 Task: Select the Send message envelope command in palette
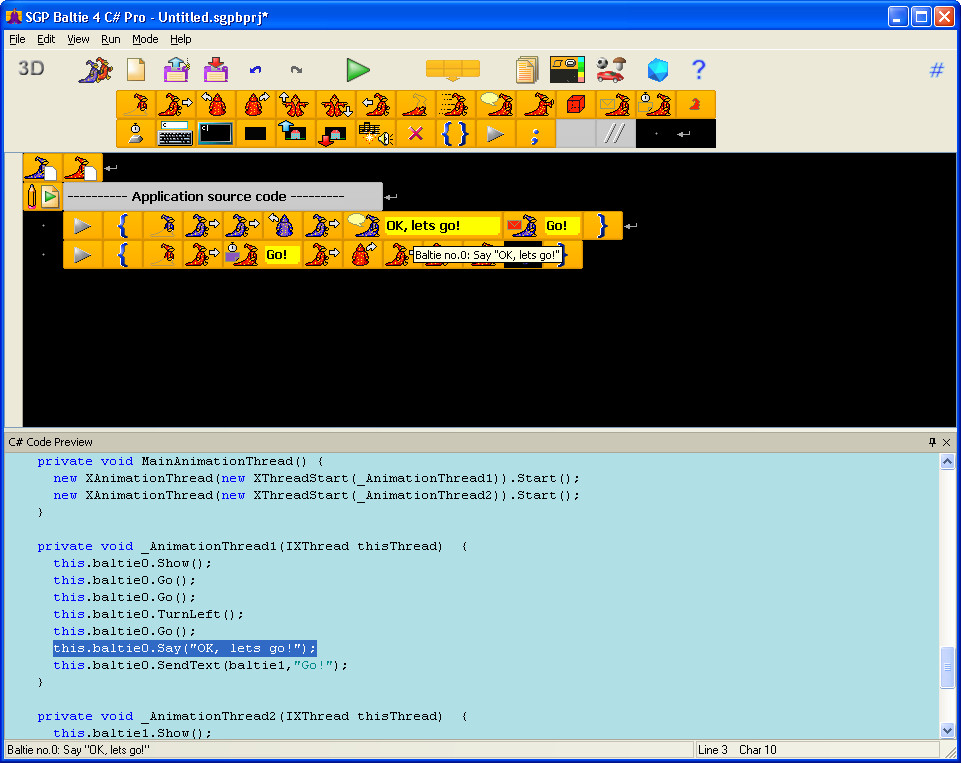coord(615,105)
